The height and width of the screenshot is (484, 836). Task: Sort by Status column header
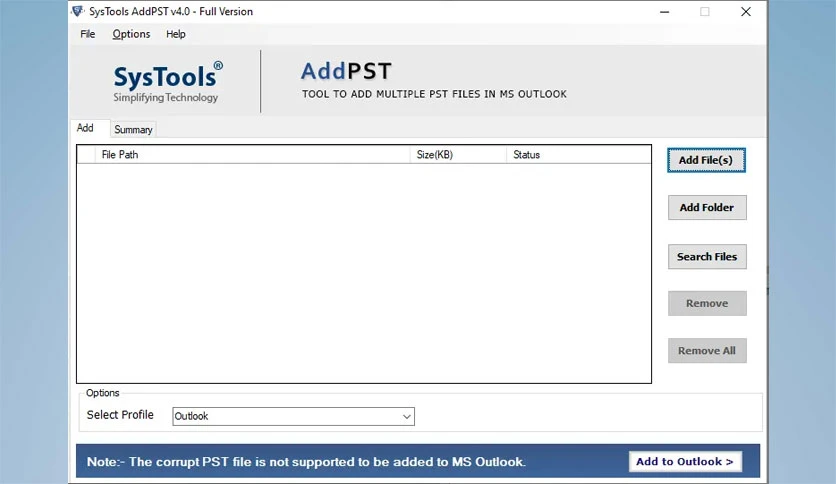pos(578,155)
